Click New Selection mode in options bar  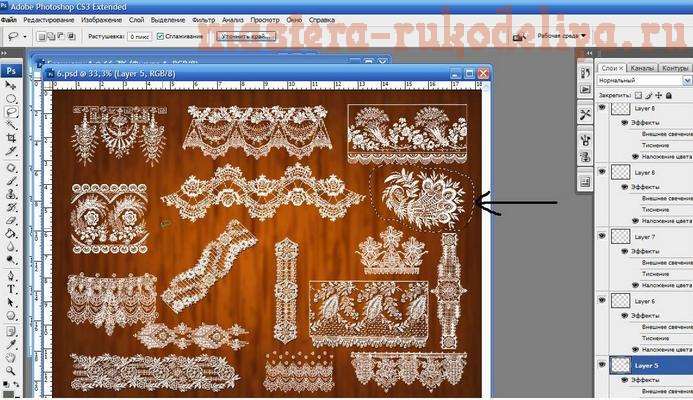click(42, 37)
